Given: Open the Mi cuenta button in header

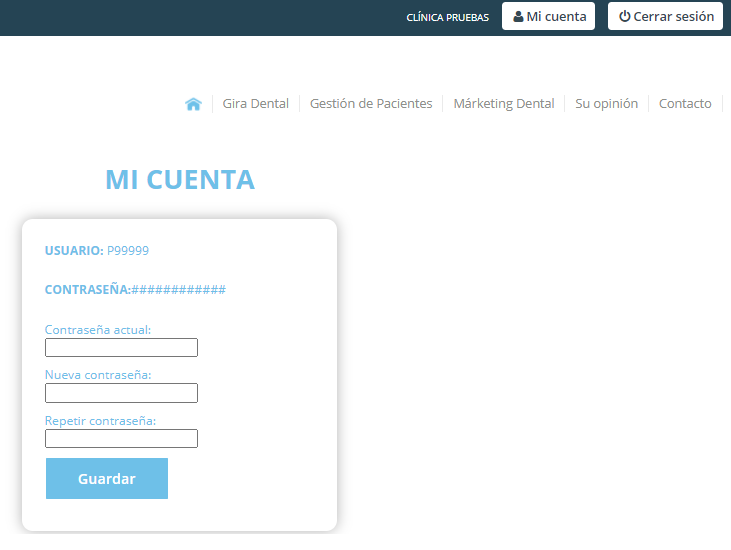Looking at the screenshot, I should (x=549, y=17).
